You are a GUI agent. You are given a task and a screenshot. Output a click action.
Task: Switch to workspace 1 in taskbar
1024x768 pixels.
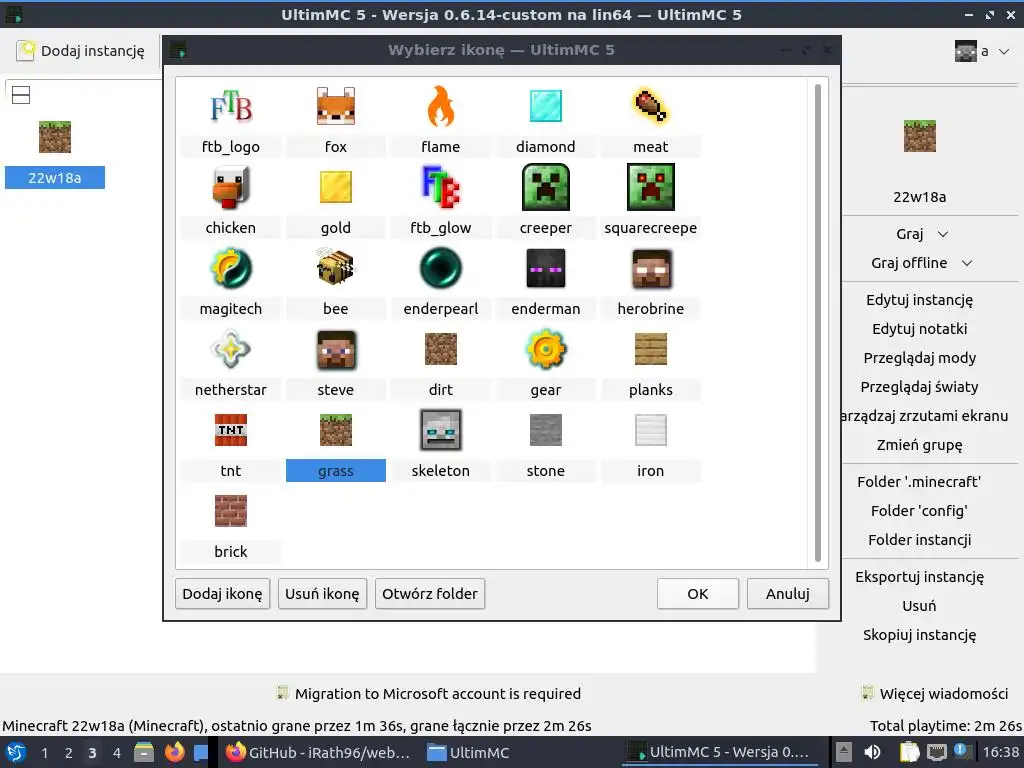(44, 753)
